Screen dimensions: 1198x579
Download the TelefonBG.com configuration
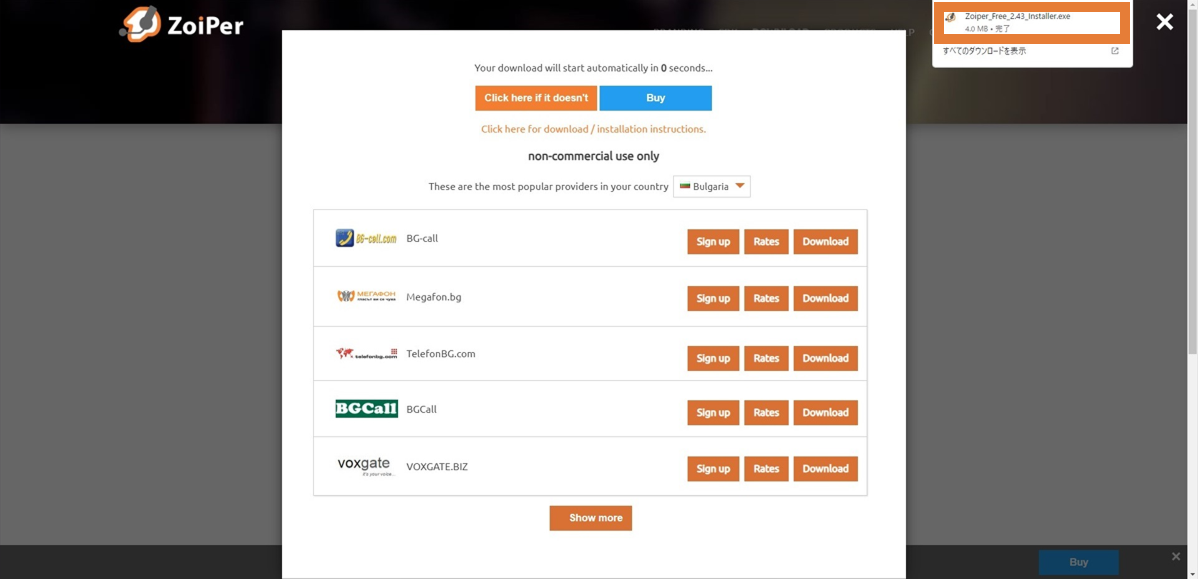[x=825, y=358]
